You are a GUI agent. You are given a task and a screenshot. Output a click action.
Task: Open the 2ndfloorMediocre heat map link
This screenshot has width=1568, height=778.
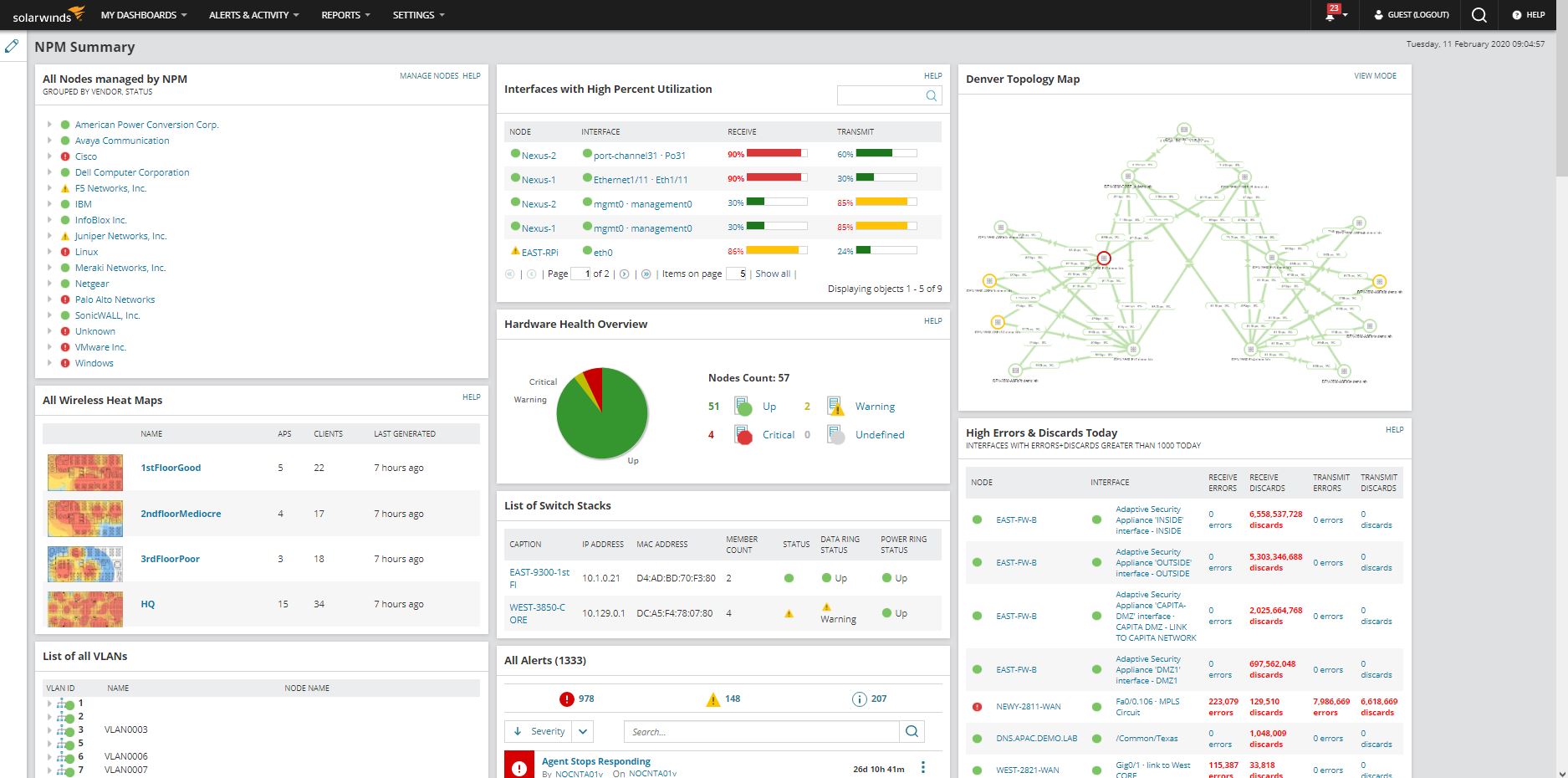(181, 514)
